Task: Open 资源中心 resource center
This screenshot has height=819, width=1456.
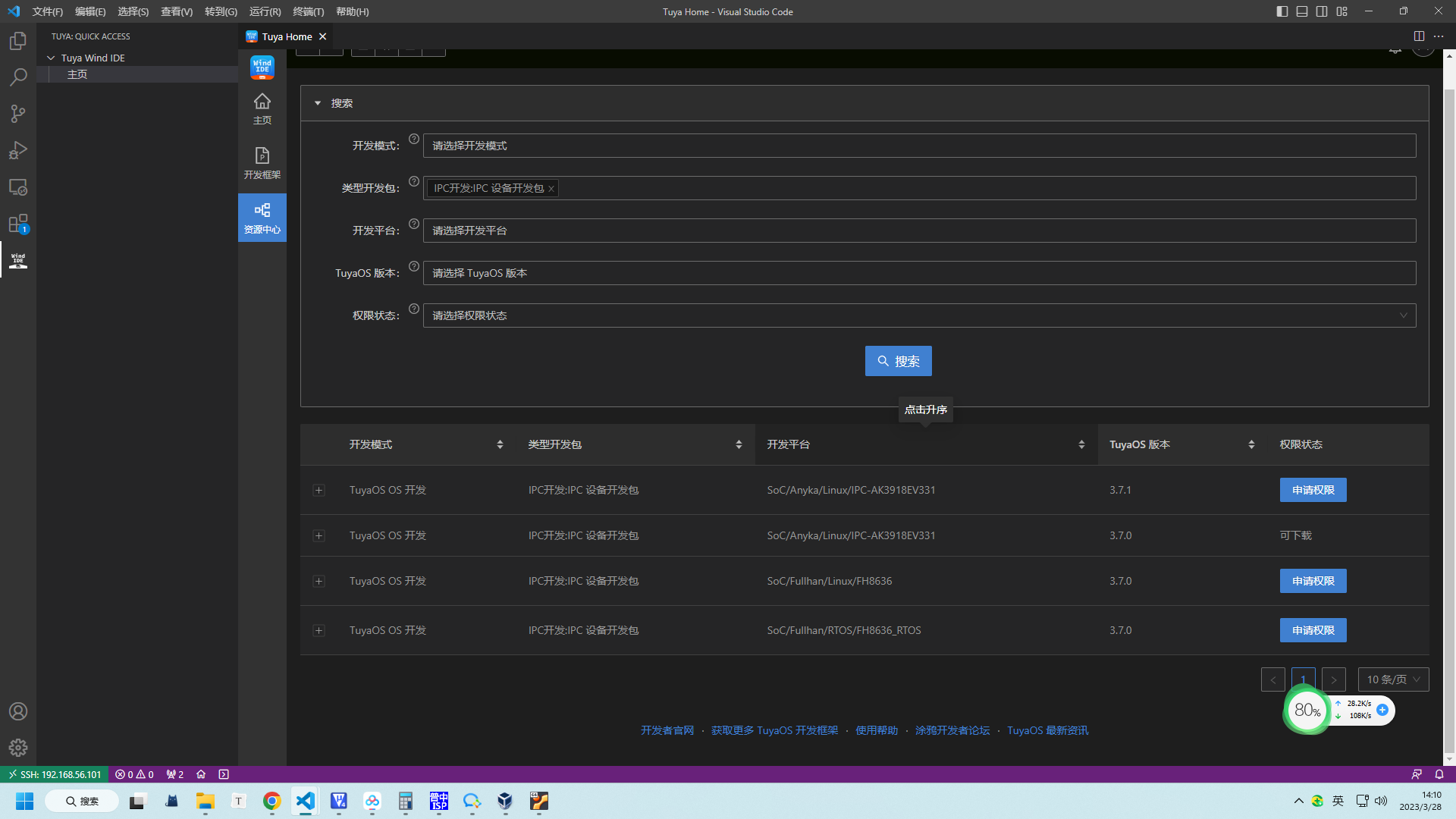Action: tap(262, 218)
